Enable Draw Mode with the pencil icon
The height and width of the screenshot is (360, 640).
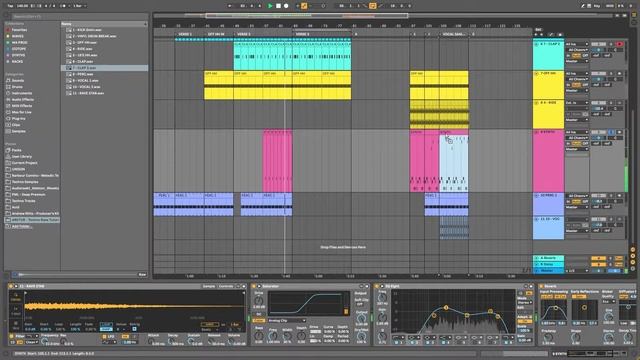pos(583,6)
